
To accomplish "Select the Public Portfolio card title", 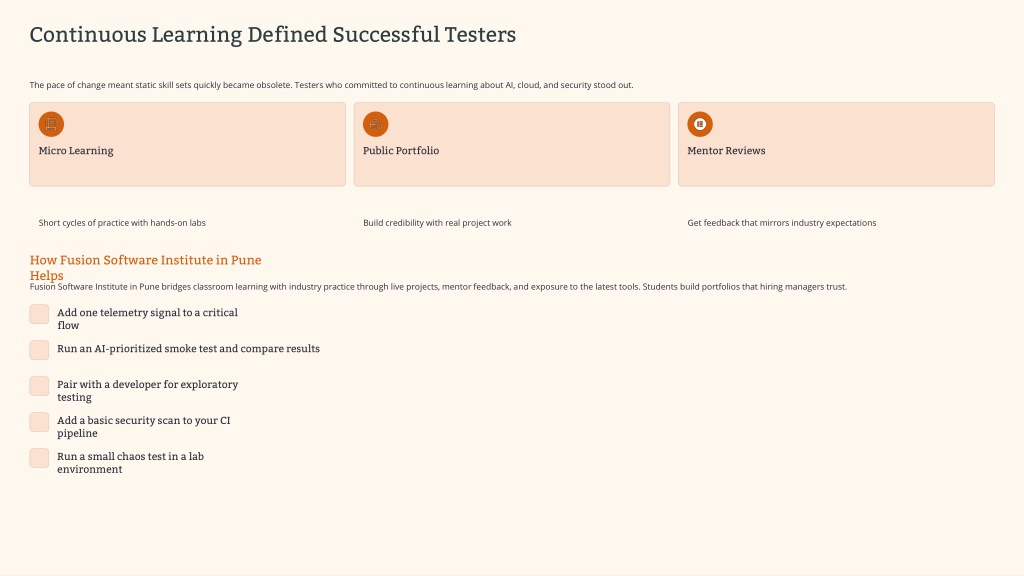I will point(401,151).
